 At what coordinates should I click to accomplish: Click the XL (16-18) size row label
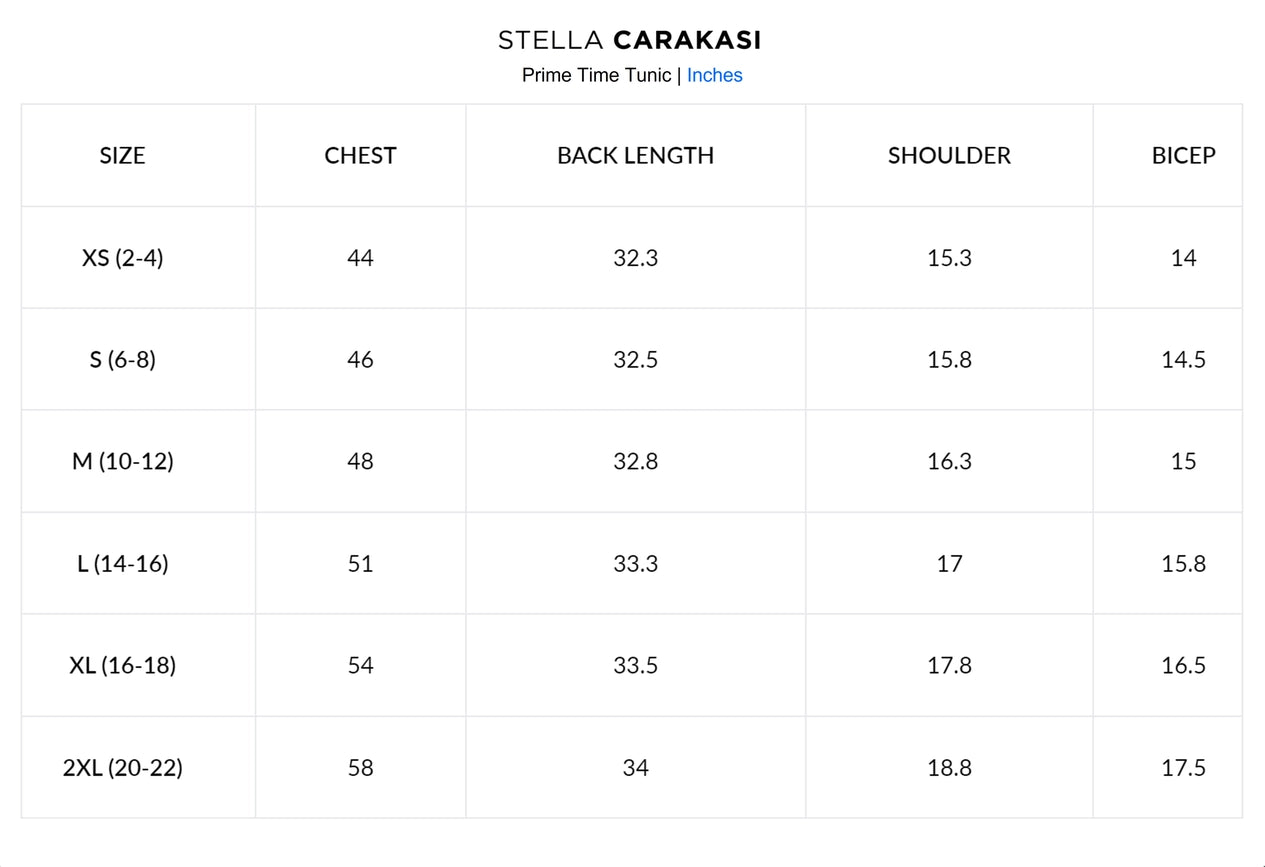point(122,665)
